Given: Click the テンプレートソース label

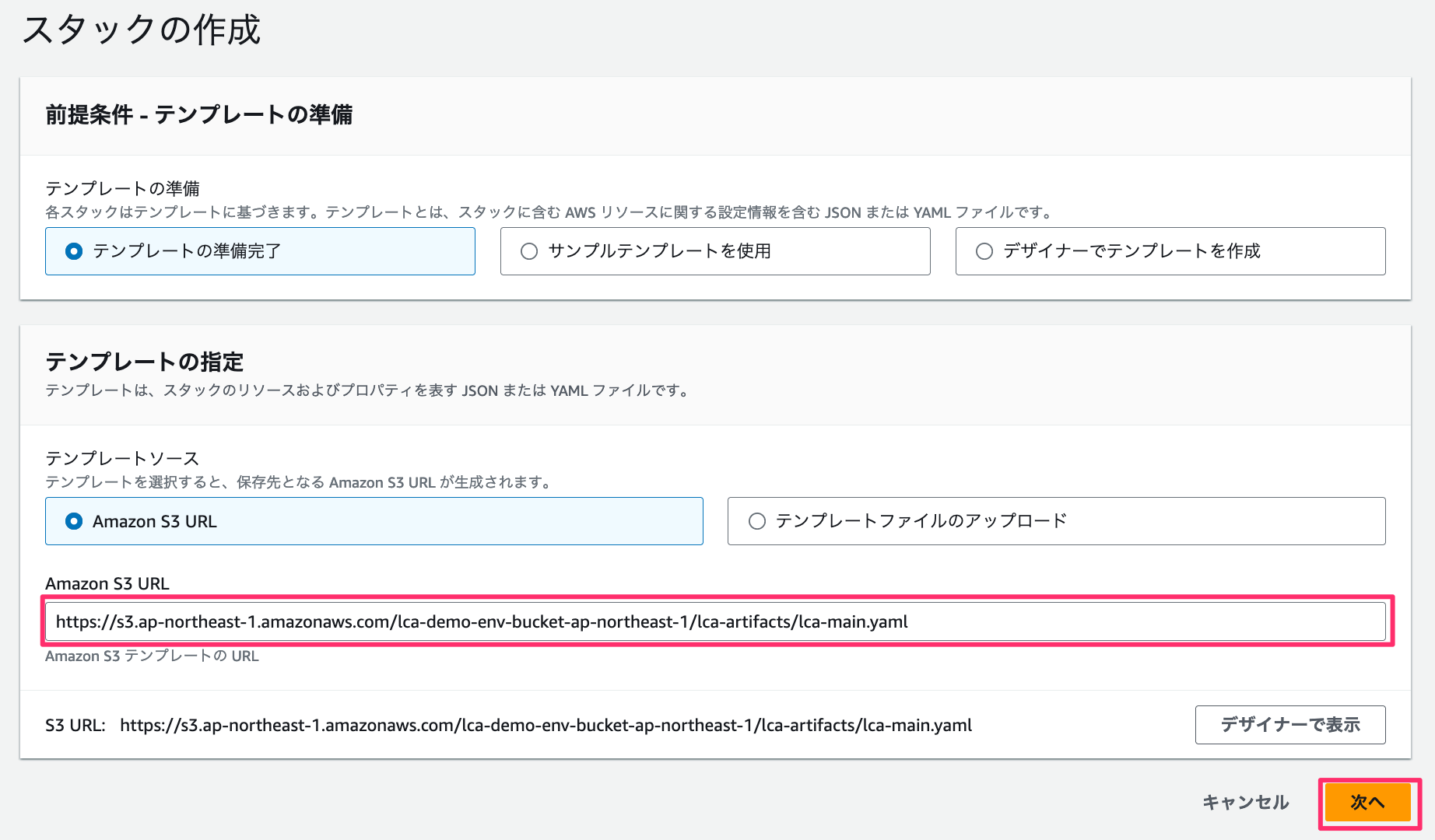Looking at the screenshot, I should coord(122,458).
